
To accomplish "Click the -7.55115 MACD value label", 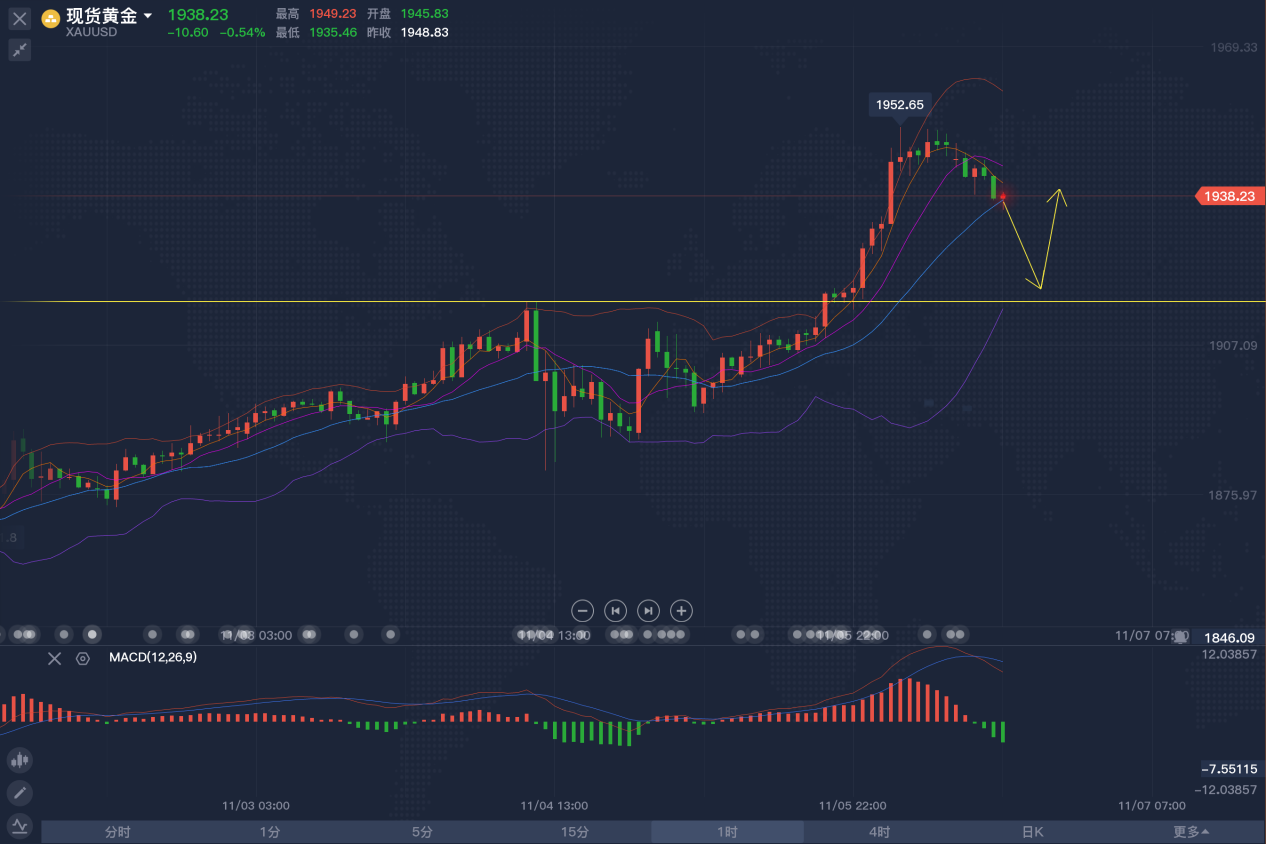I will click(x=1229, y=769).
